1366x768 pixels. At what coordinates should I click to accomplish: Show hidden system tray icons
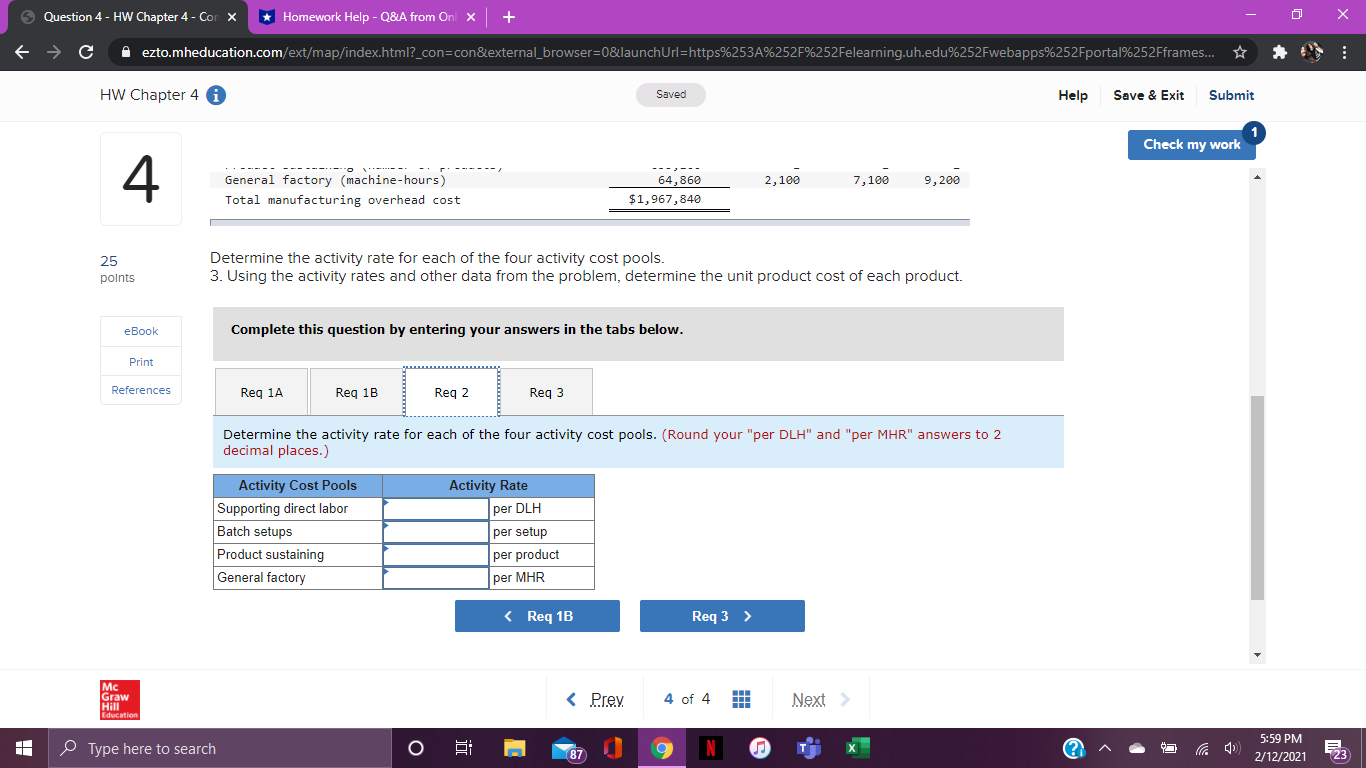tap(1107, 749)
